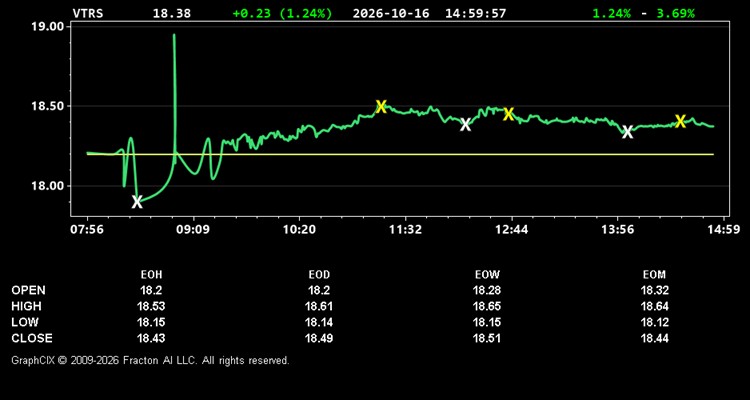
Task: Click the 09:09 time axis label
Action: tap(193, 230)
